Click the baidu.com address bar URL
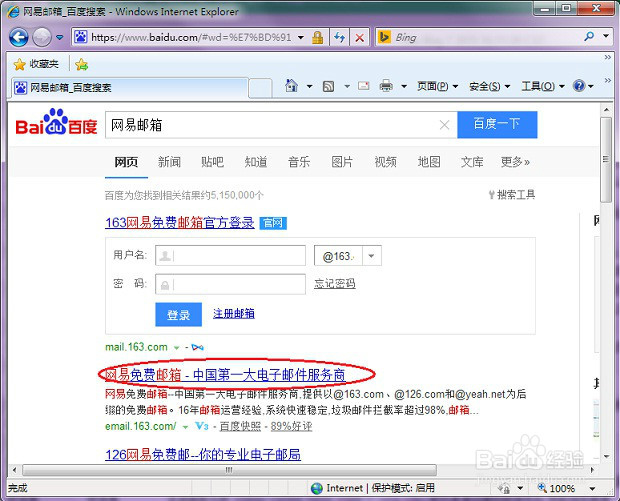The width and height of the screenshot is (620, 501). 191,38
